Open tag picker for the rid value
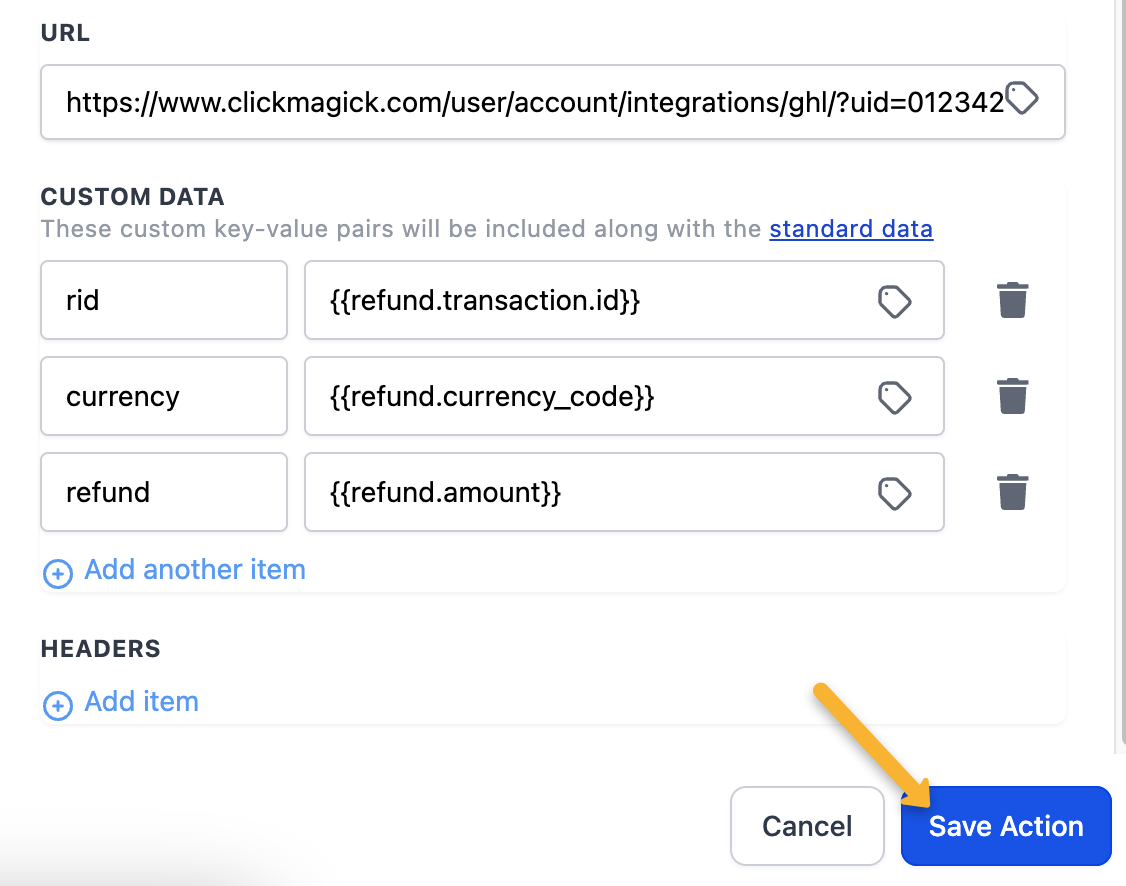Screen dimensions: 1126x886 click(x=894, y=301)
